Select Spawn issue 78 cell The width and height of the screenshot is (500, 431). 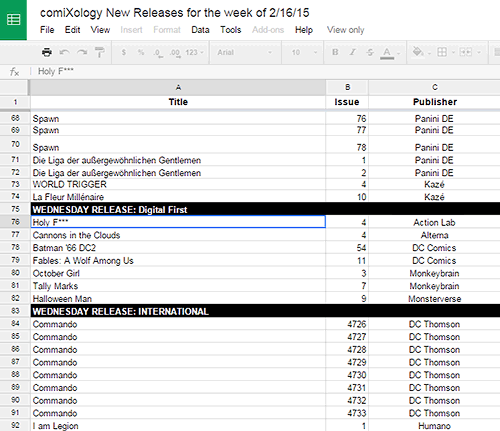point(347,145)
